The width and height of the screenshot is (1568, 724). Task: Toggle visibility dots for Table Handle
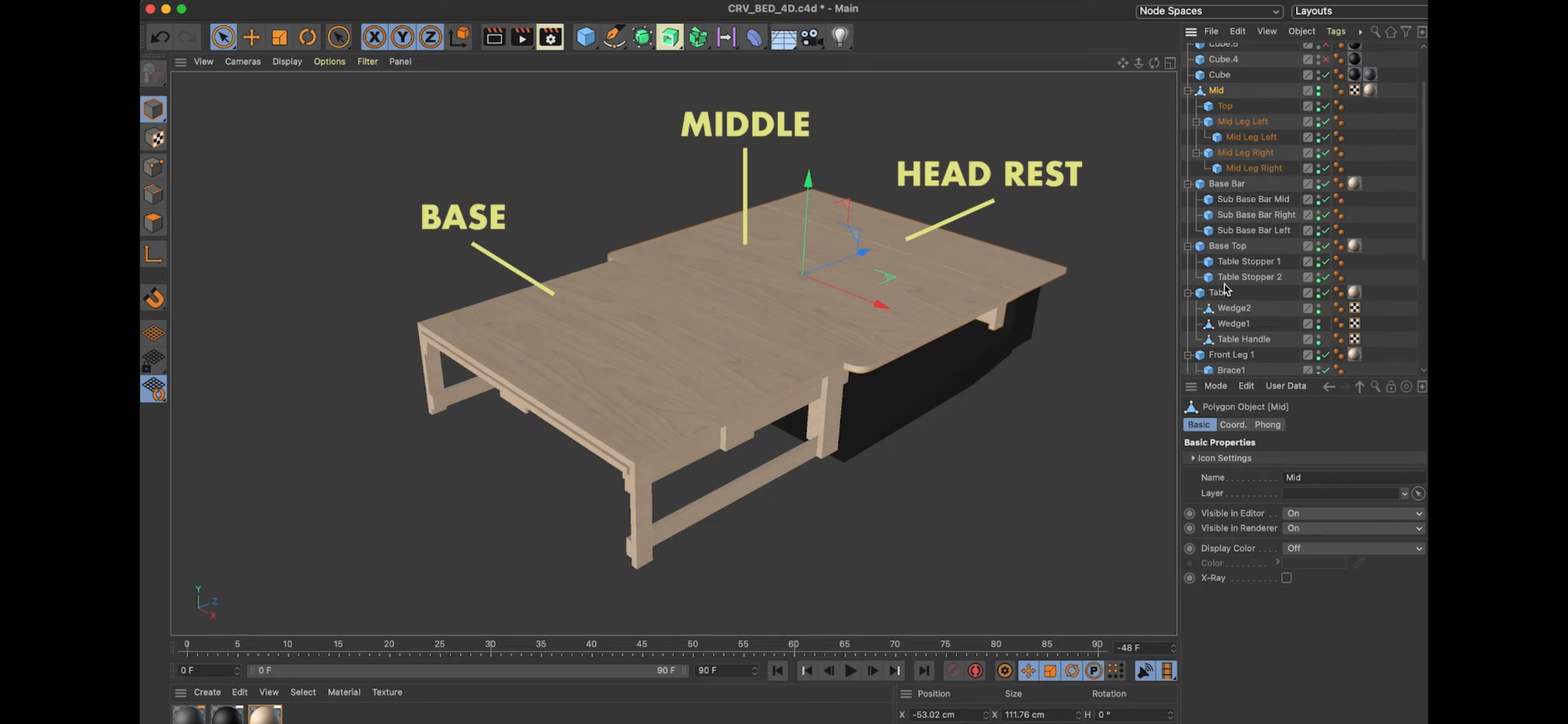(1318, 339)
